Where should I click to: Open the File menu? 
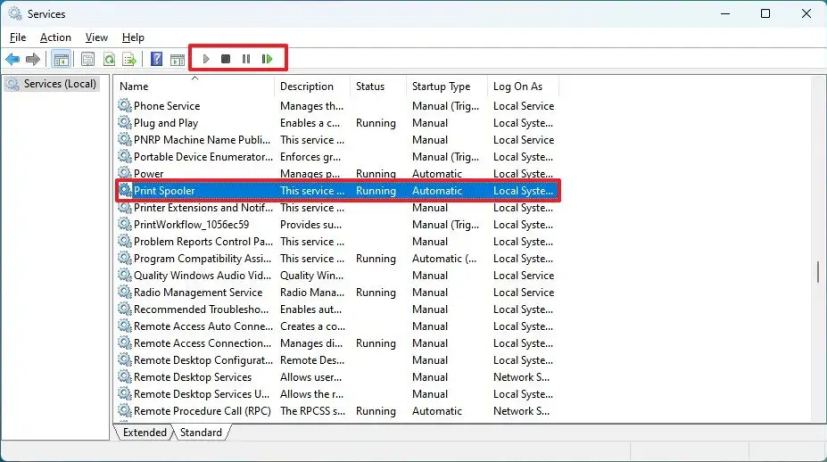17,37
